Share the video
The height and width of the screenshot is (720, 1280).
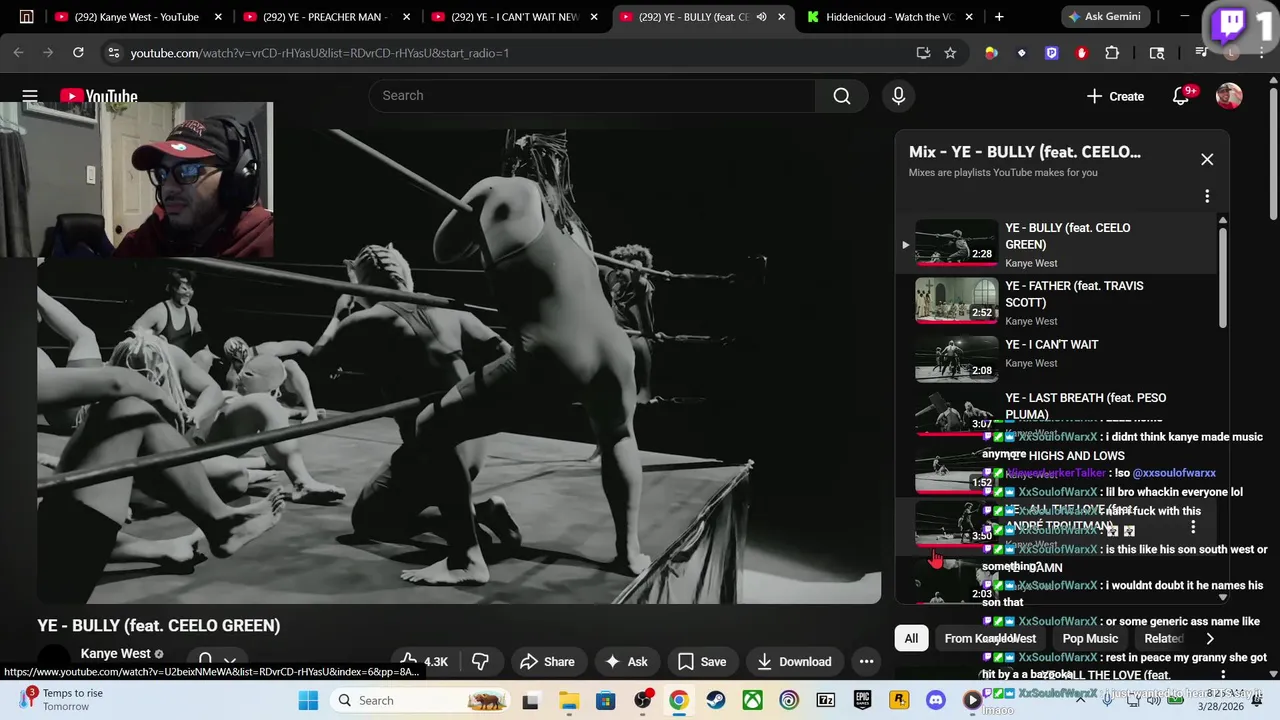(547, 661)
